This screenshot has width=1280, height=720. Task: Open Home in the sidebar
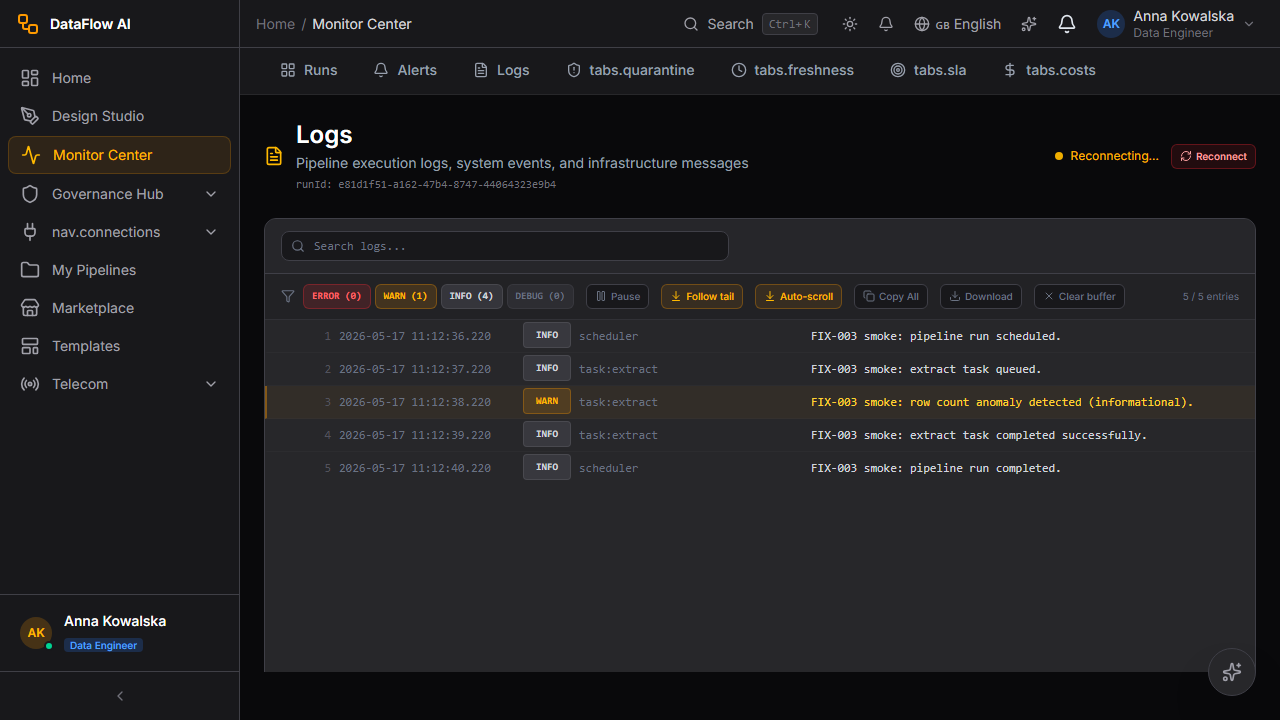point(119,78)
